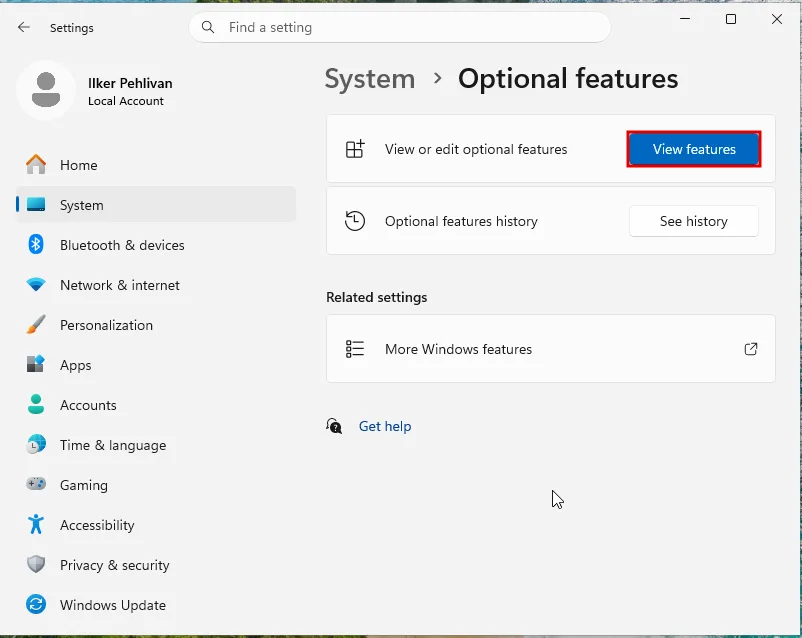Click the Apps icon in sidebar
802x638 pixels.
(36, 364)
